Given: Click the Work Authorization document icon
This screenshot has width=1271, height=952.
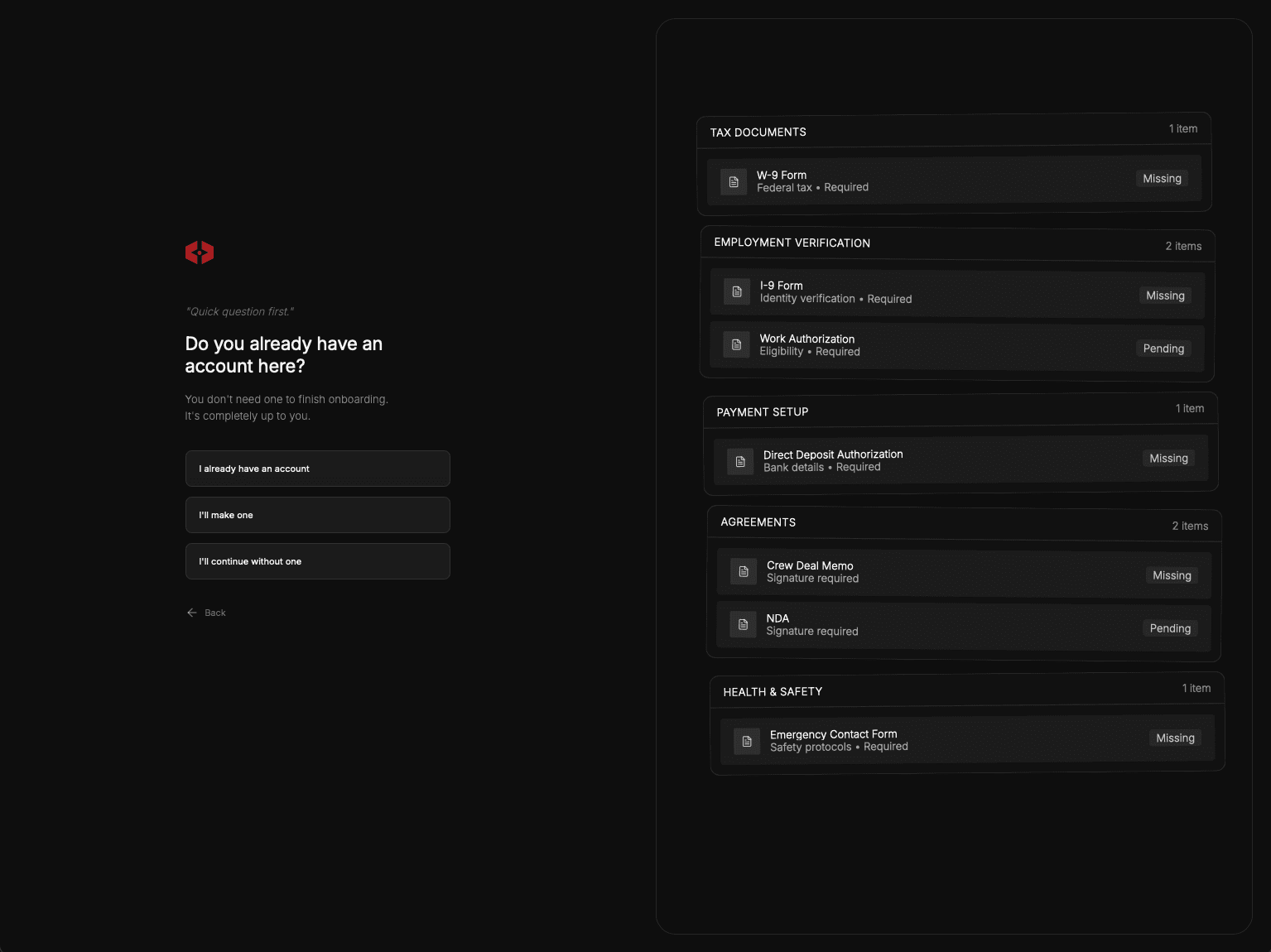Looking at the screenshot, I should (x=736, y=344).
